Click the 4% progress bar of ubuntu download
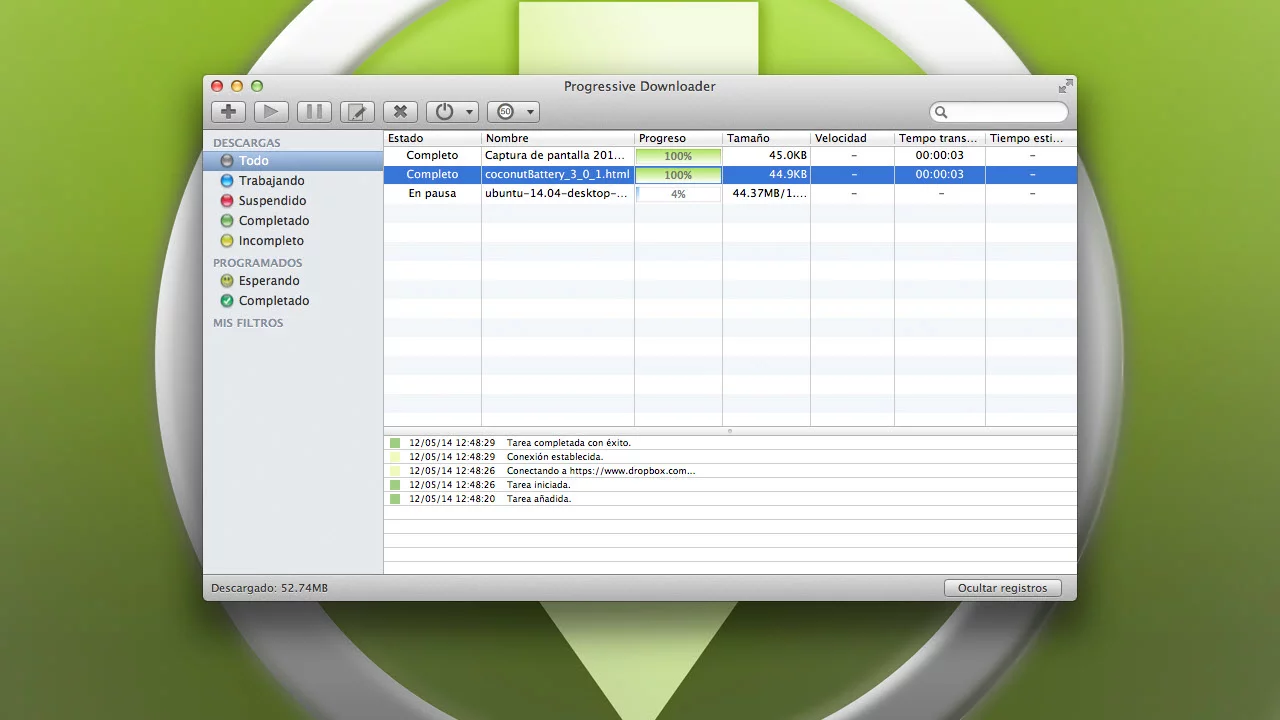This screenshot has height=720, width=1280. coord(678,194)
